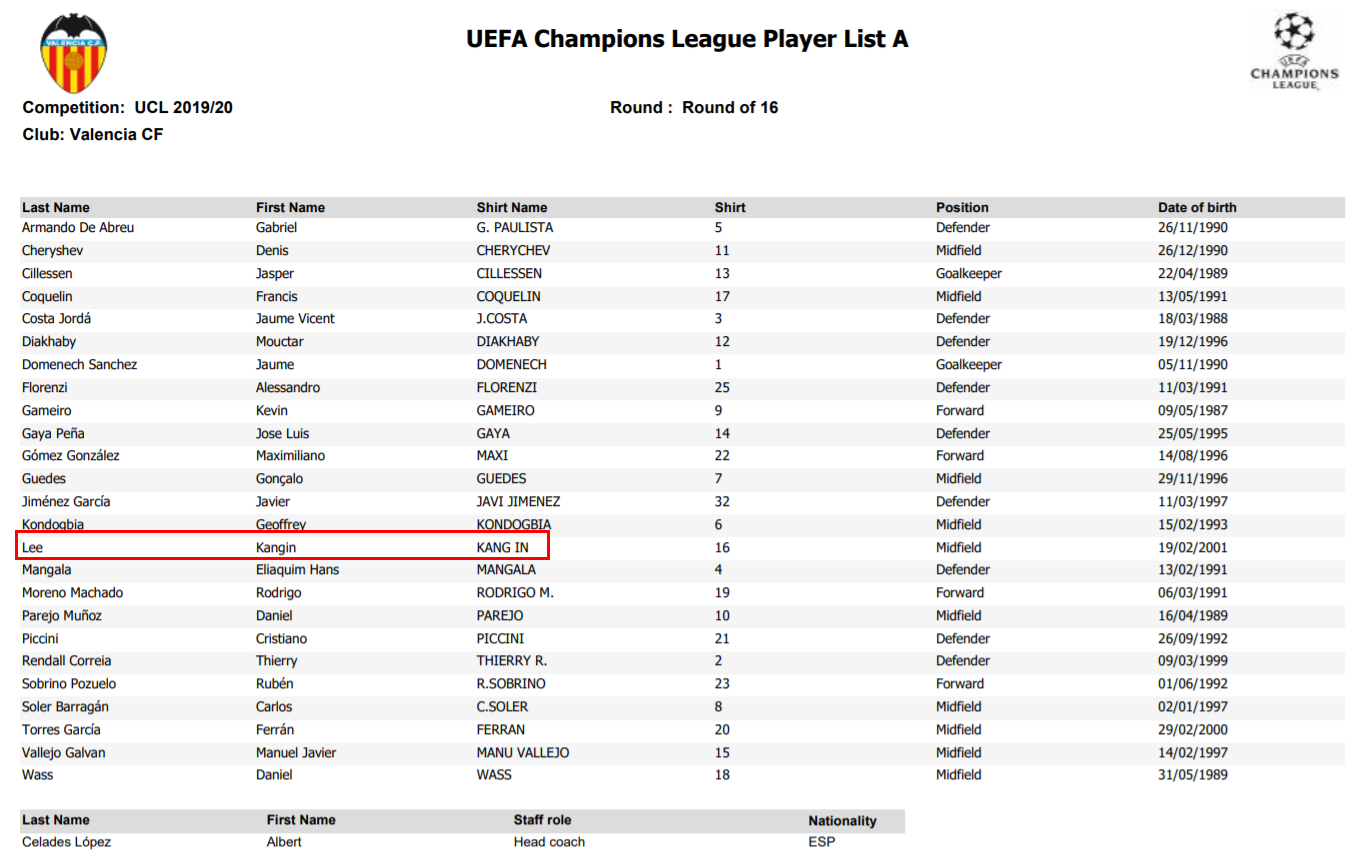
Task: Click Parejo Muñoz last name cell
Action: tap(62, 616)
